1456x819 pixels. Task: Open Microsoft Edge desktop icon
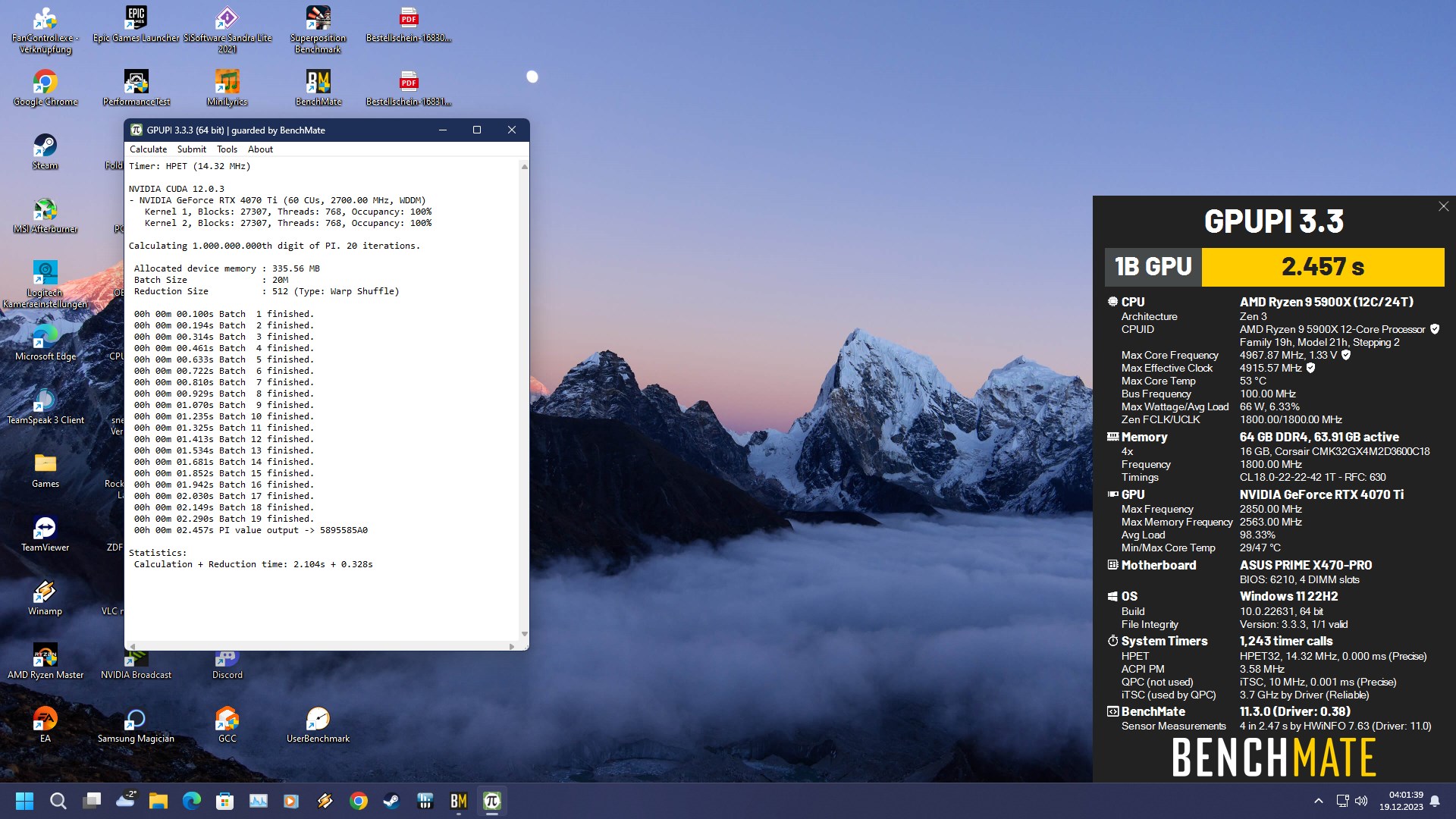tap(45, 343)
